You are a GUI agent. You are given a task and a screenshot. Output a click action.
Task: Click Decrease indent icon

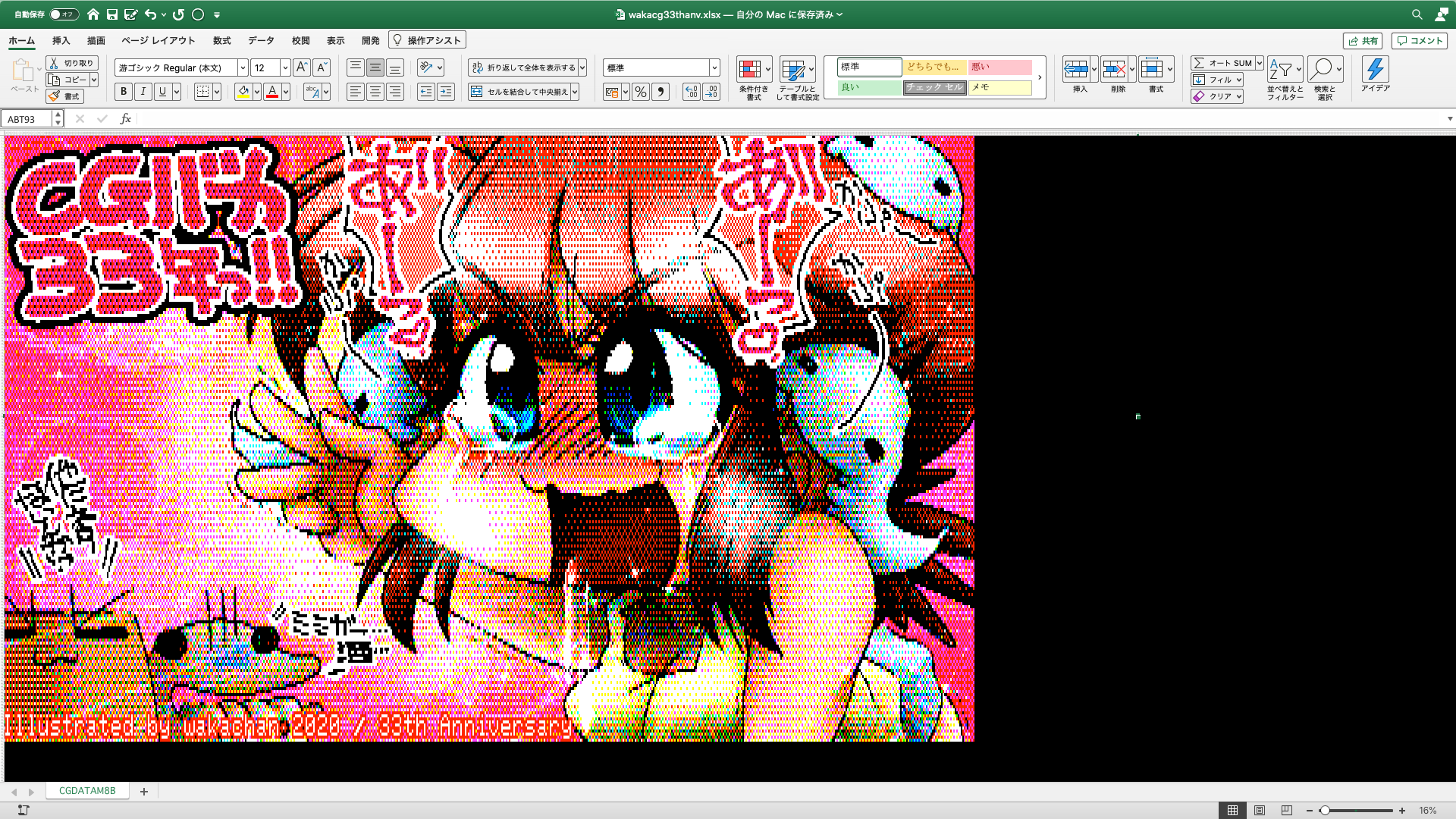pyautogui.click(x=426, y=92)
